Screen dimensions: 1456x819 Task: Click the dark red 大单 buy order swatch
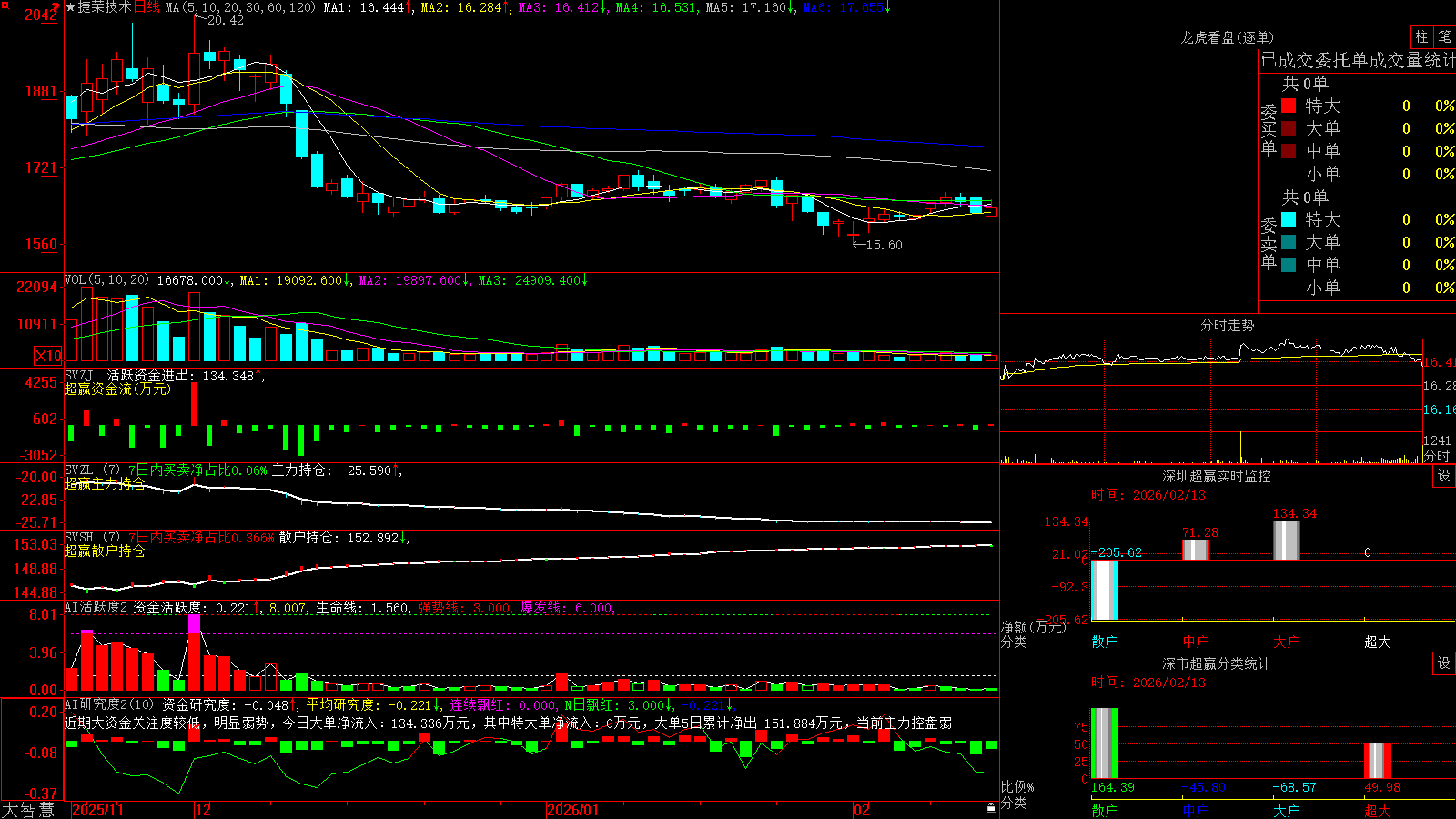coord(1289,128)
